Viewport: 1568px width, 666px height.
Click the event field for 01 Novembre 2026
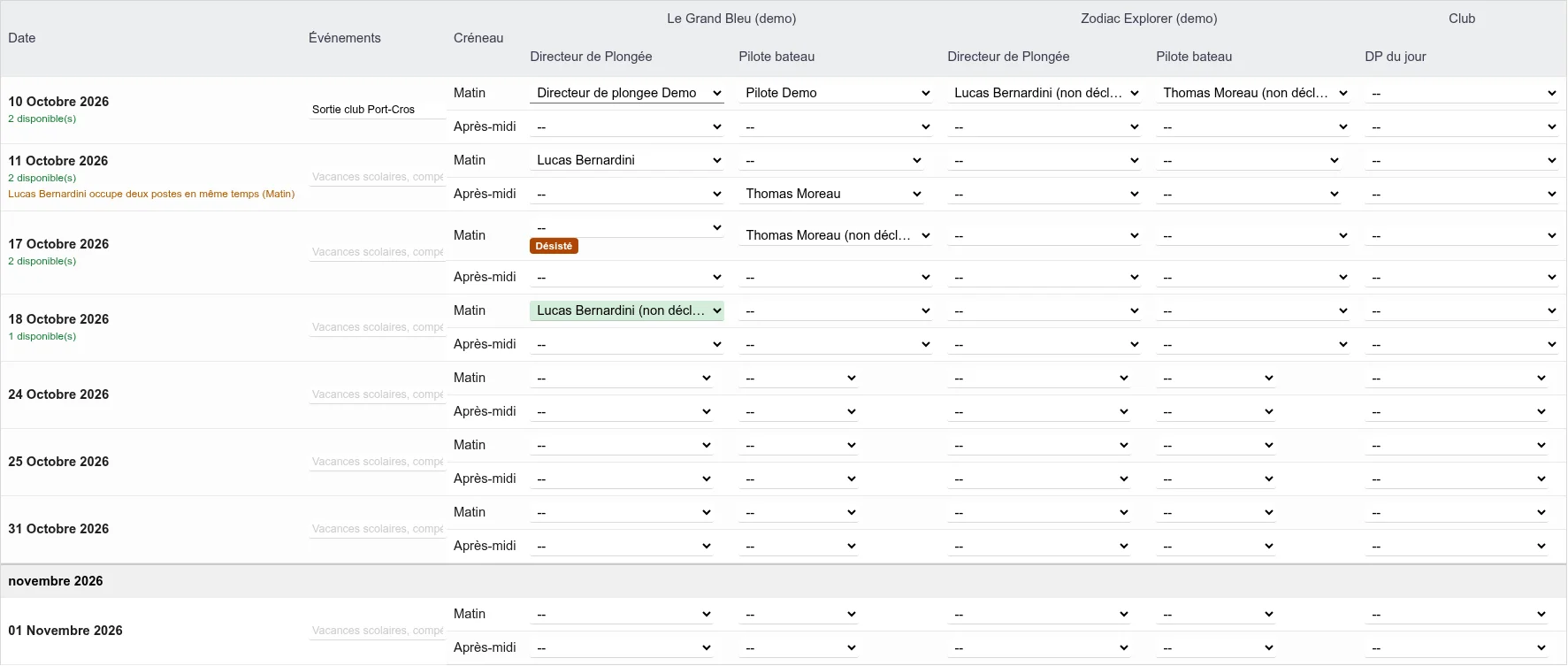point(377,631)
